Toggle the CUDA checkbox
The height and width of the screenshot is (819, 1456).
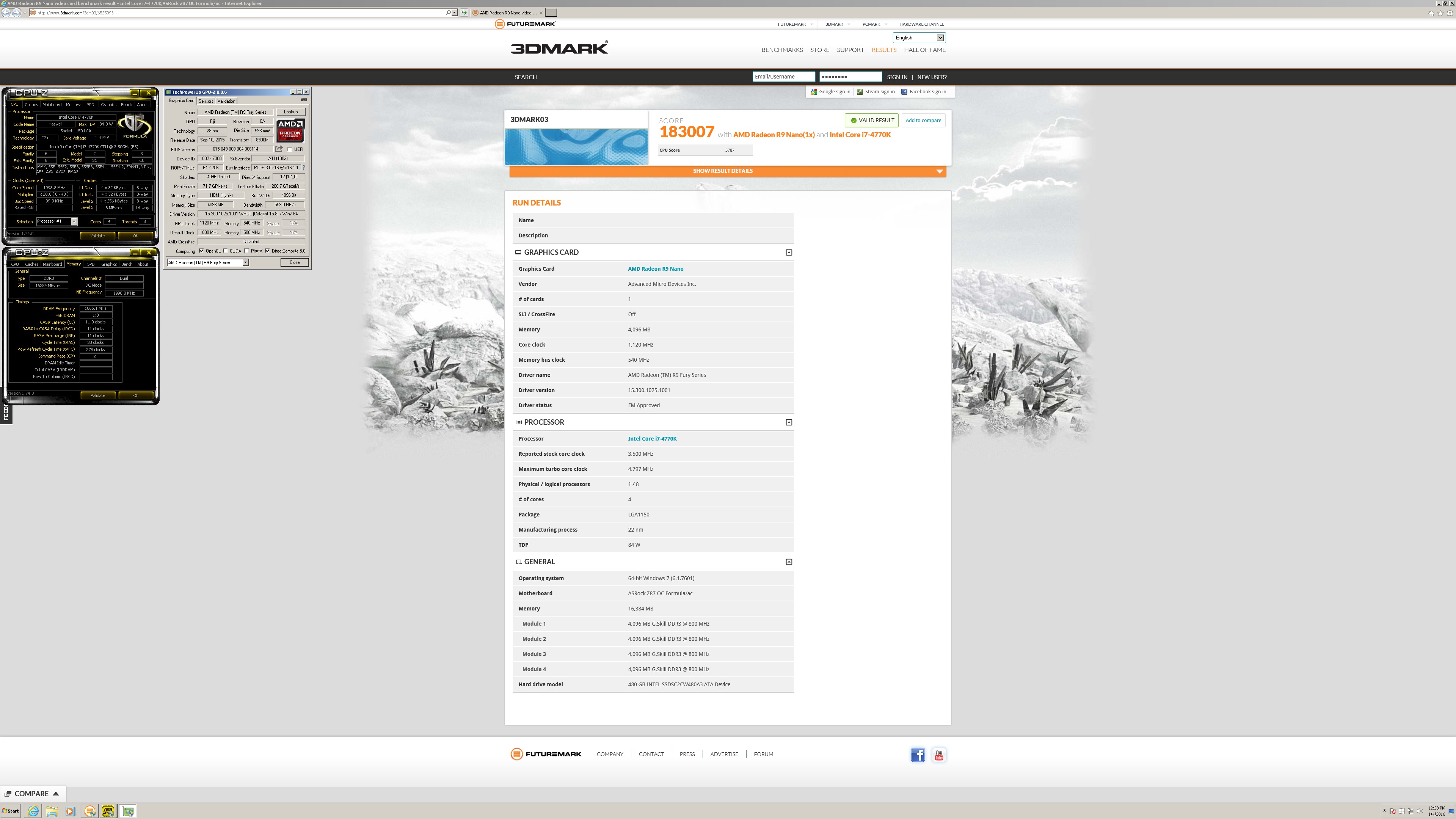(x=226, y=251)
